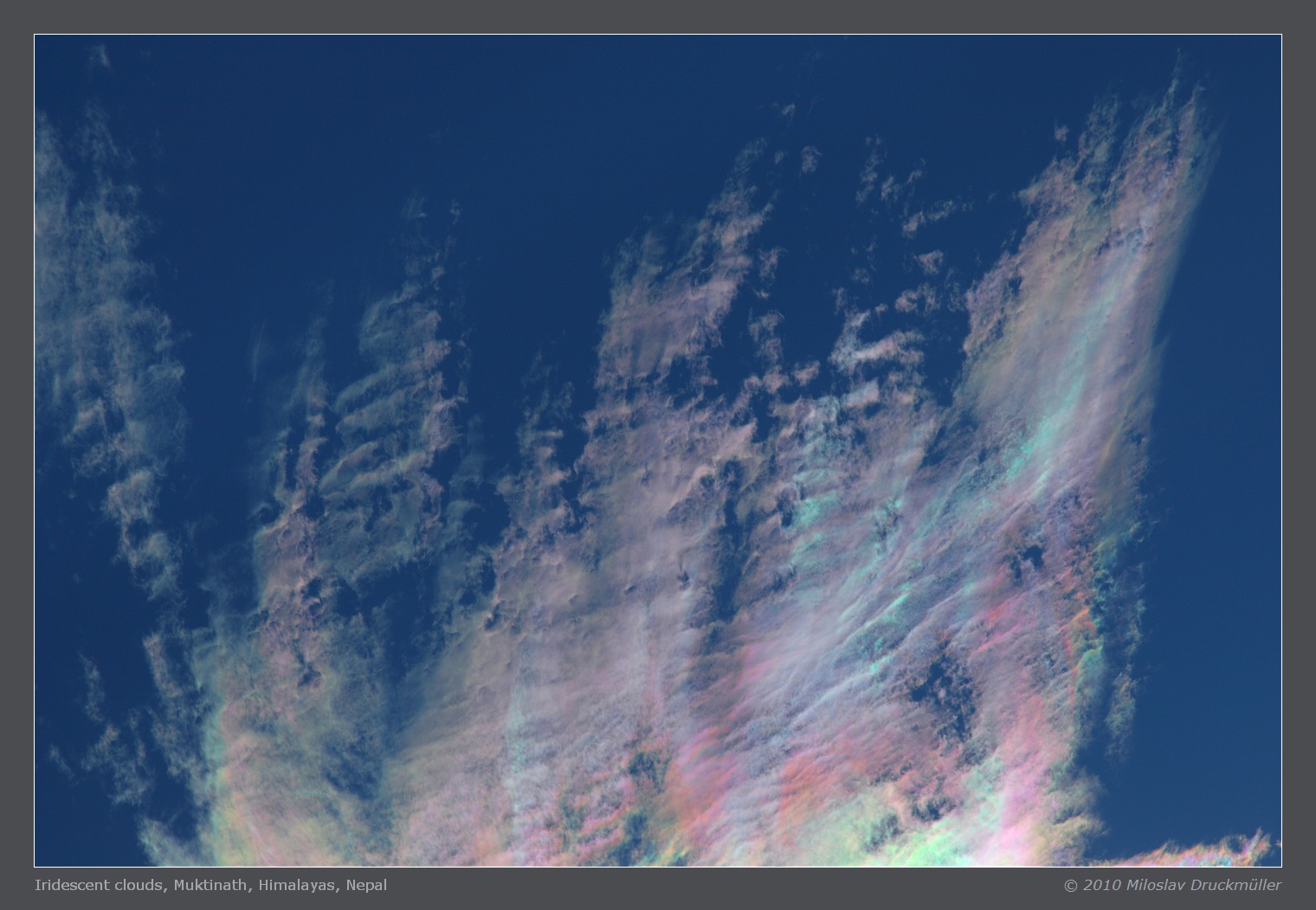Select the word 'Muktinath' in the caption
This screenshot has width=1316, height=910.
coord(210,885)
